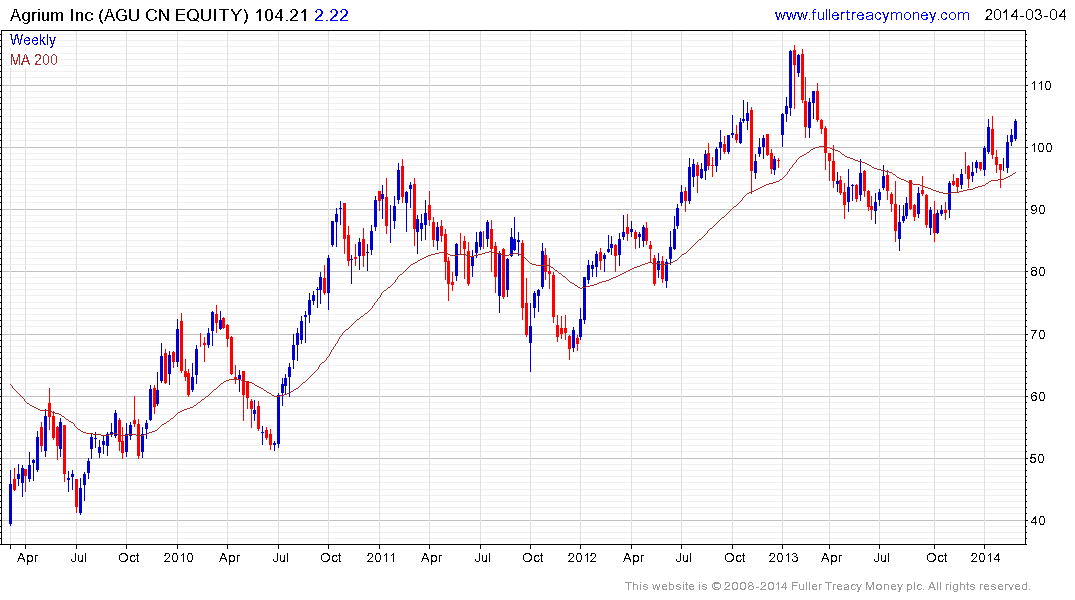Click the 110 price axis label
1075x600 pixels.
1041,86
